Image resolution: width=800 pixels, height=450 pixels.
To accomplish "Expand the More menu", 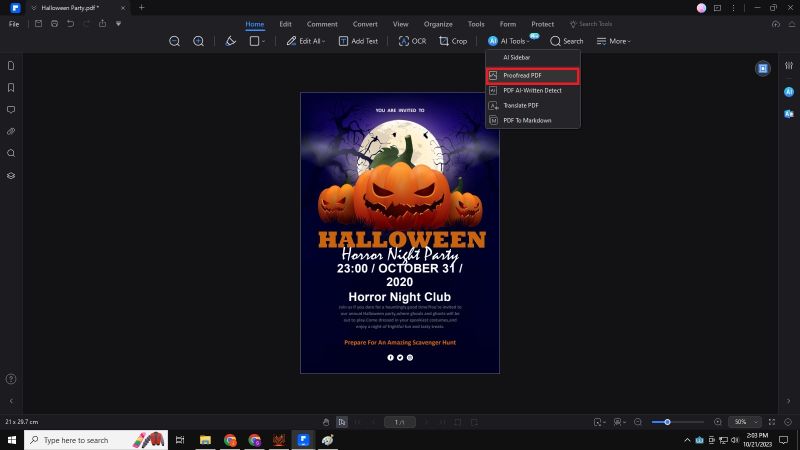I will [613, 41].
